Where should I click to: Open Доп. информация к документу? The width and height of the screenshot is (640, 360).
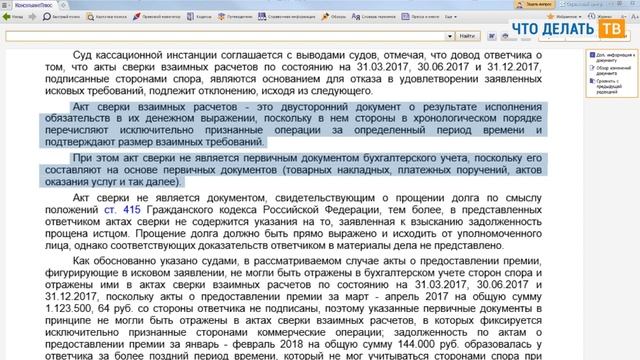[612, 57]
